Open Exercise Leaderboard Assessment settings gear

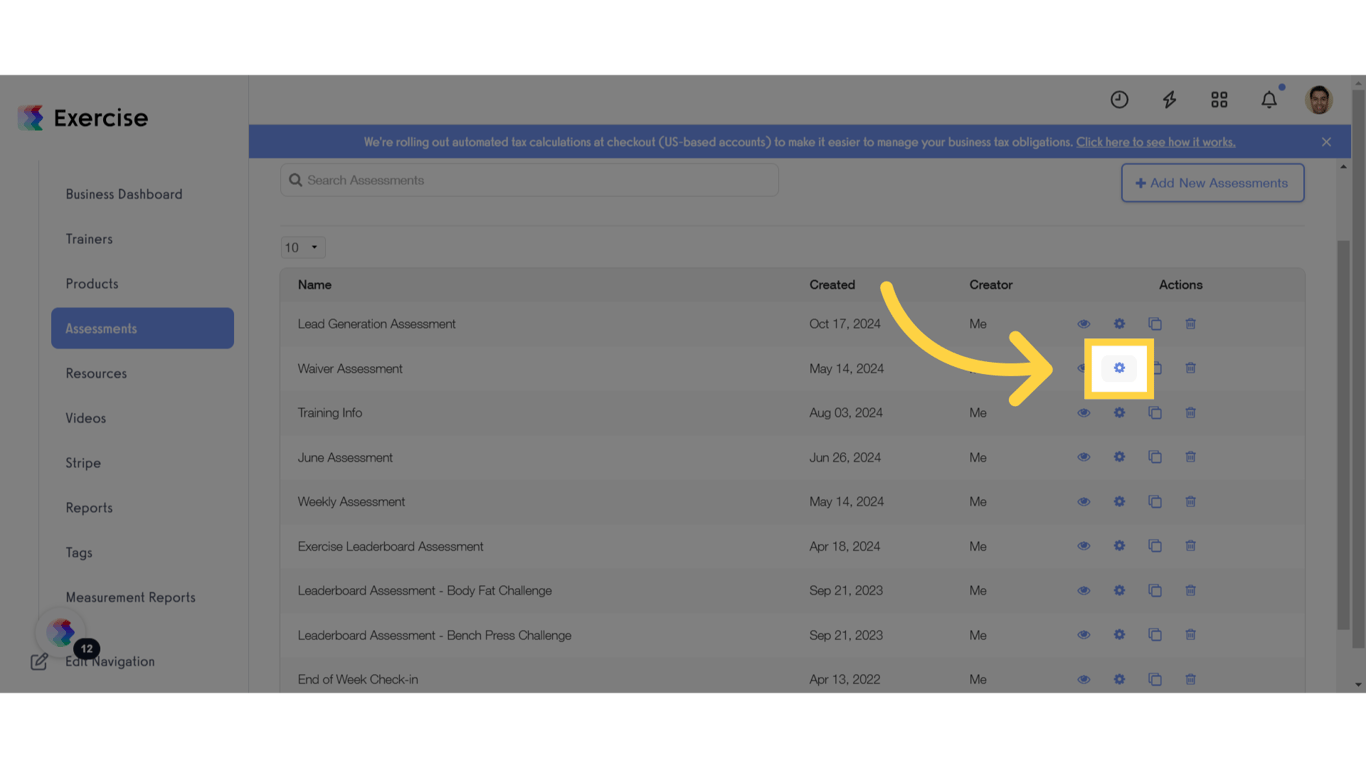pos(1119,546)
